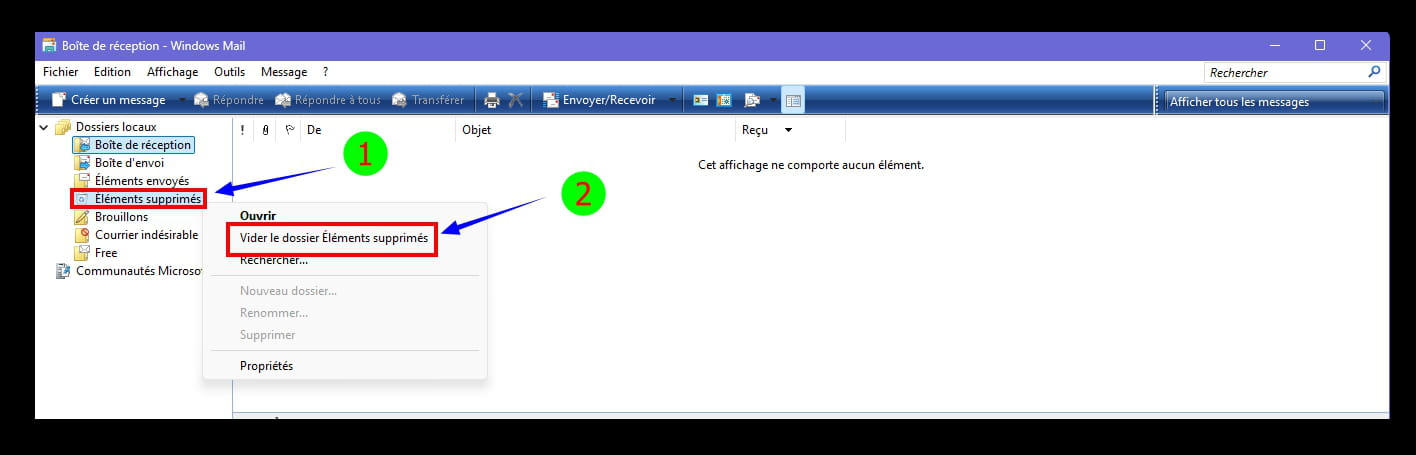
Task: Open the dropdown arrow beside the find icon
Action: tap(772, 100)
